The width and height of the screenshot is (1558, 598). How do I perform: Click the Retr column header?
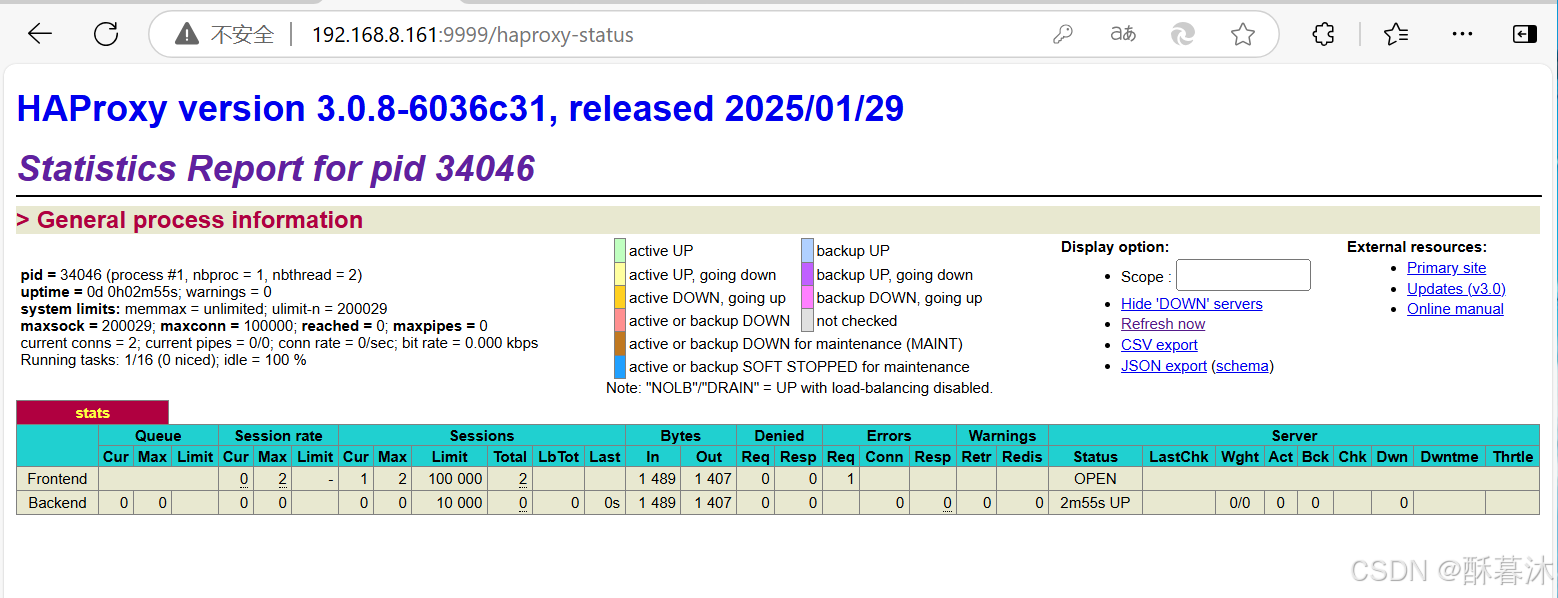976,457
